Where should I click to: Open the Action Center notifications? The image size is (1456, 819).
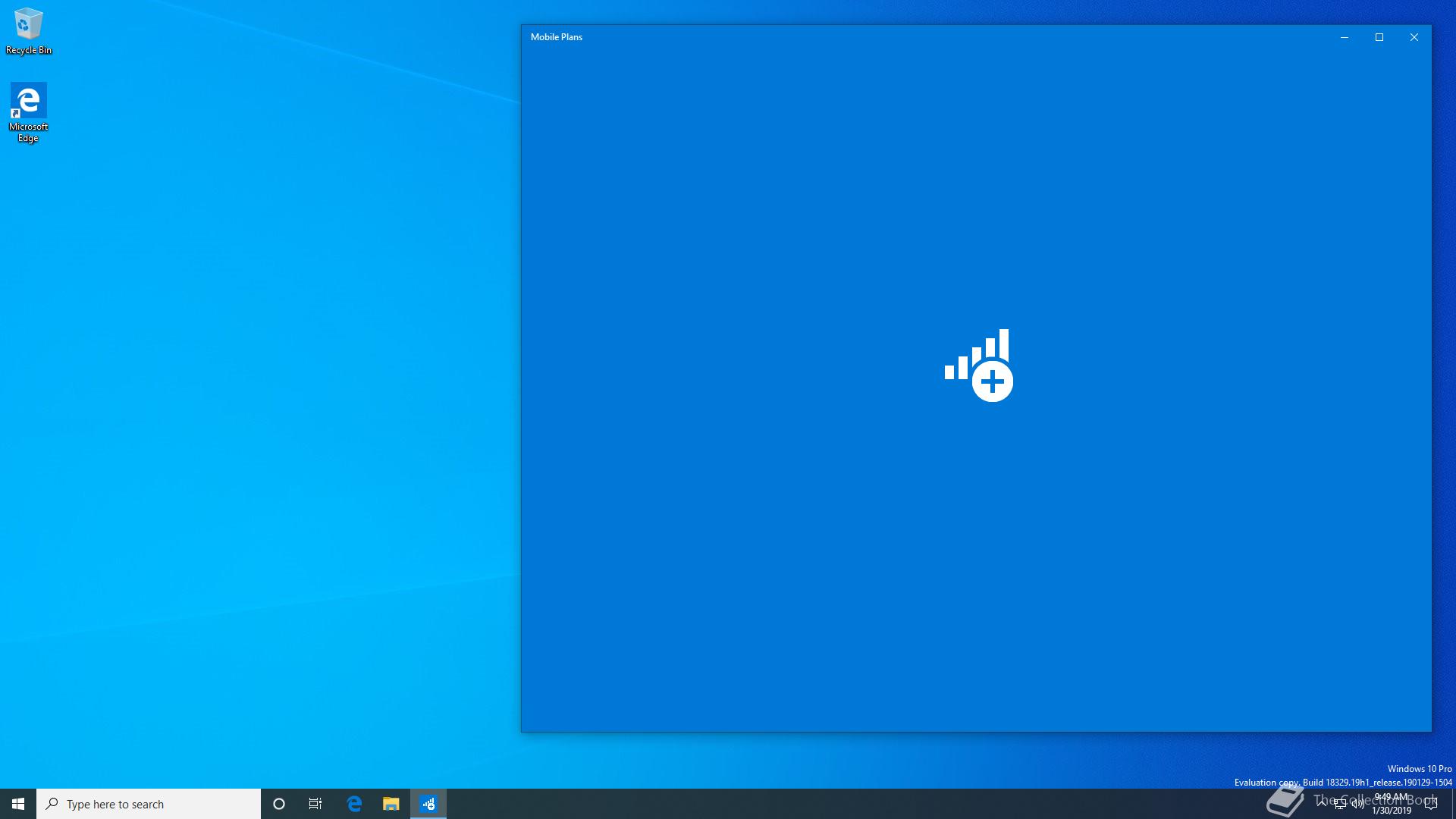click(1431, 804)
